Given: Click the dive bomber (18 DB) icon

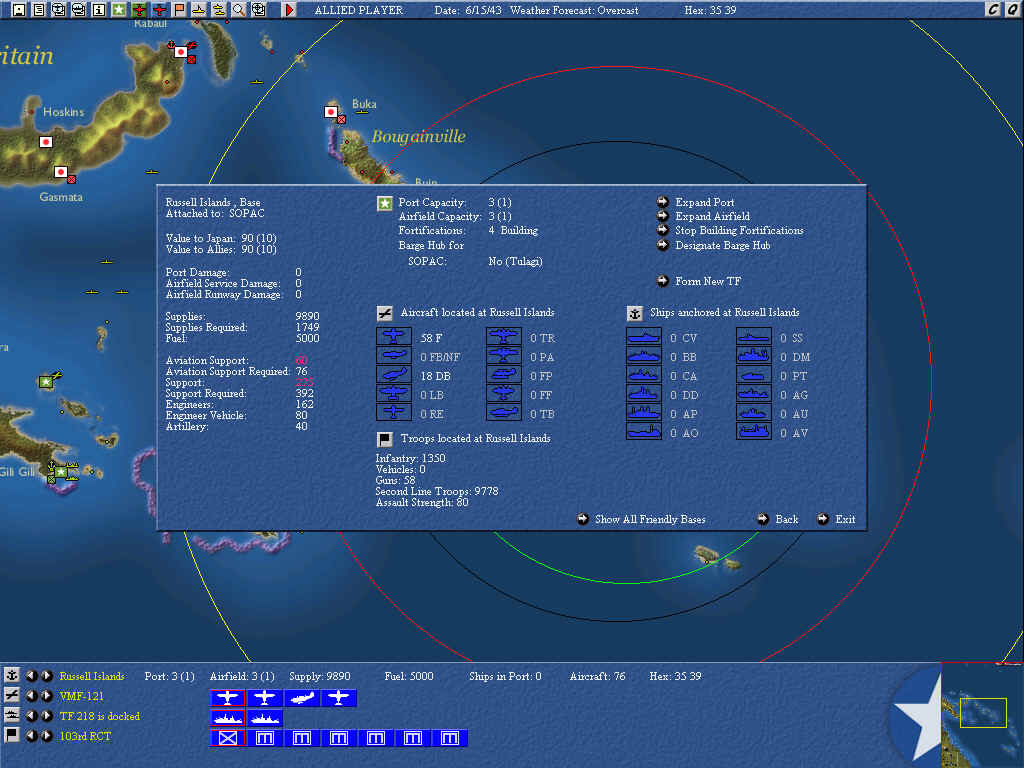Looking at the screenshot, I should [393, 375].
